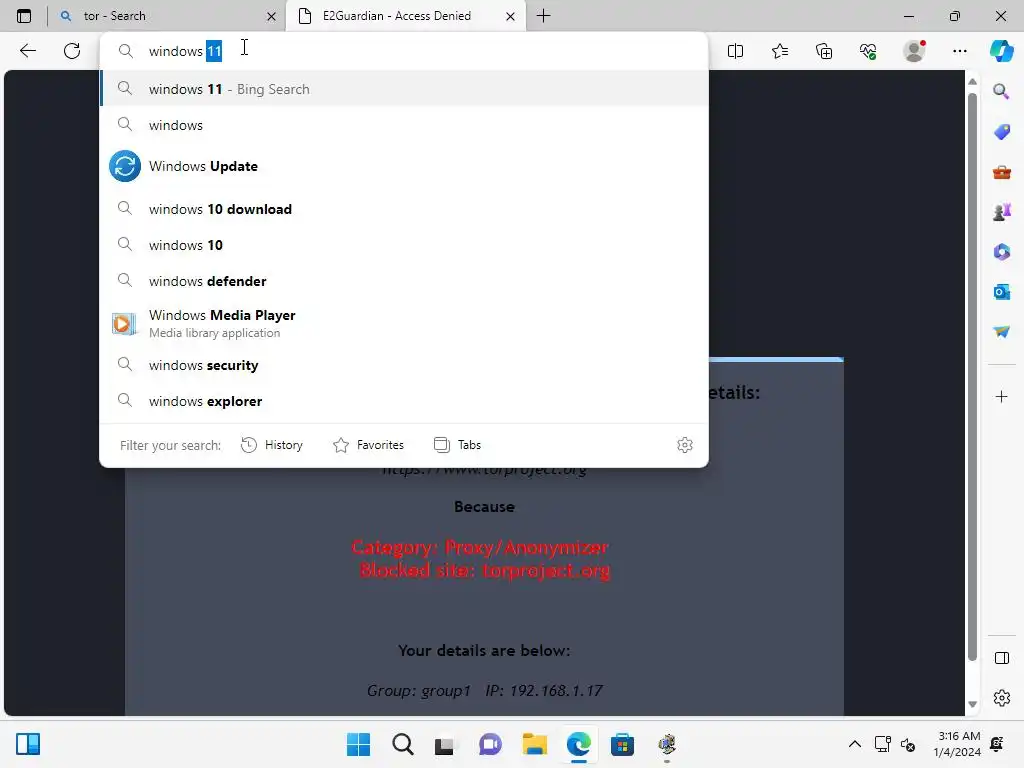The height and width of the screenshot is (768, 1024).
Task: Open the sidebar Shopping tag icon
Action: [1002, 132]
